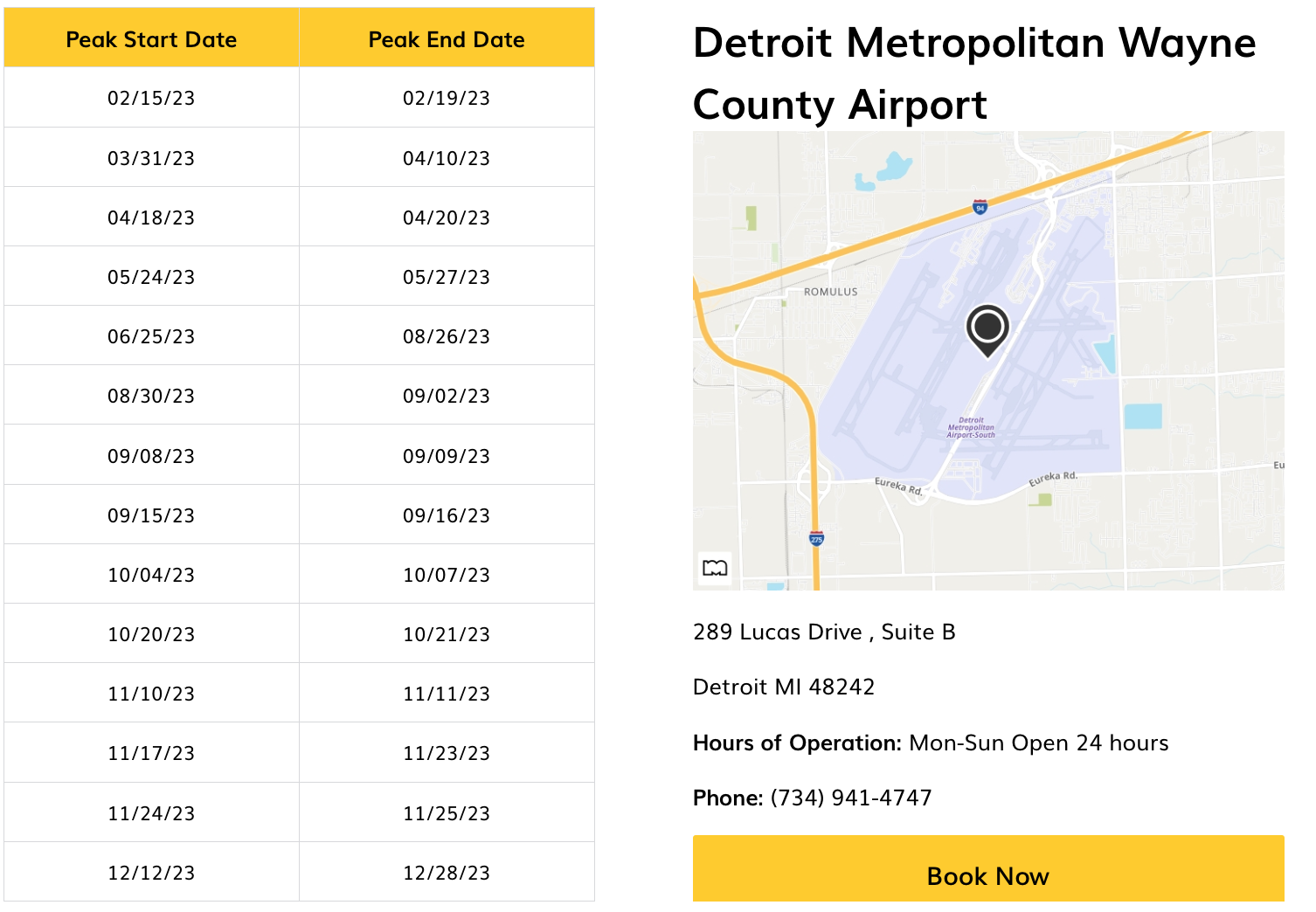The image size is (1316, 912).
Task: Click start date cell 12/12/23
Action: 152,872
